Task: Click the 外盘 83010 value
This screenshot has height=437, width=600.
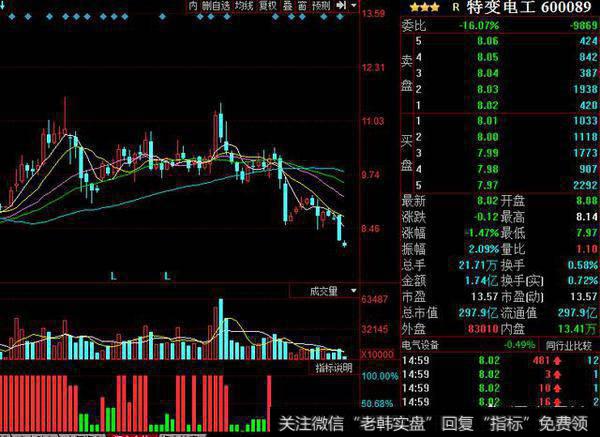Action: pyautogui.click(x=483, y=329)
